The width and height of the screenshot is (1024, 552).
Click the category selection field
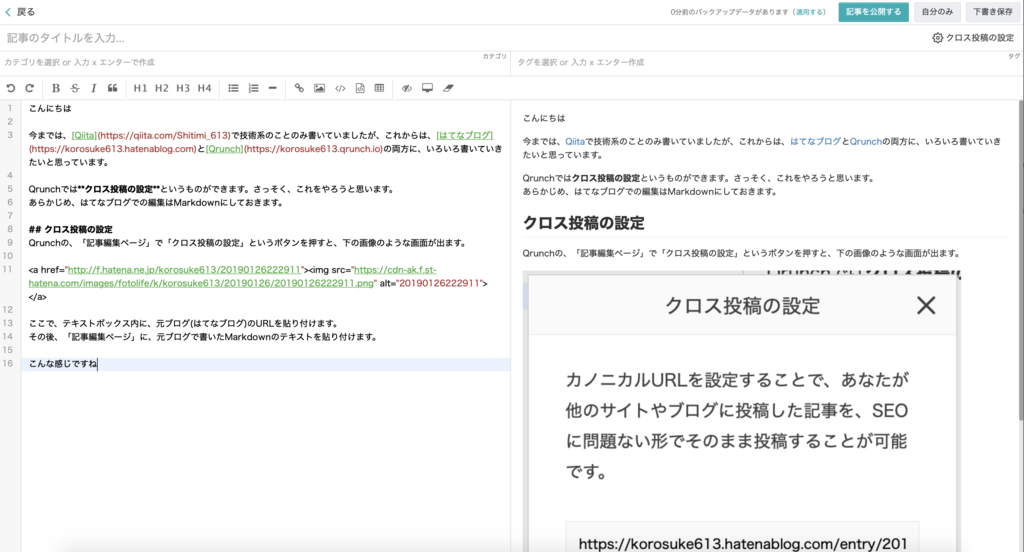pos(255,62)
